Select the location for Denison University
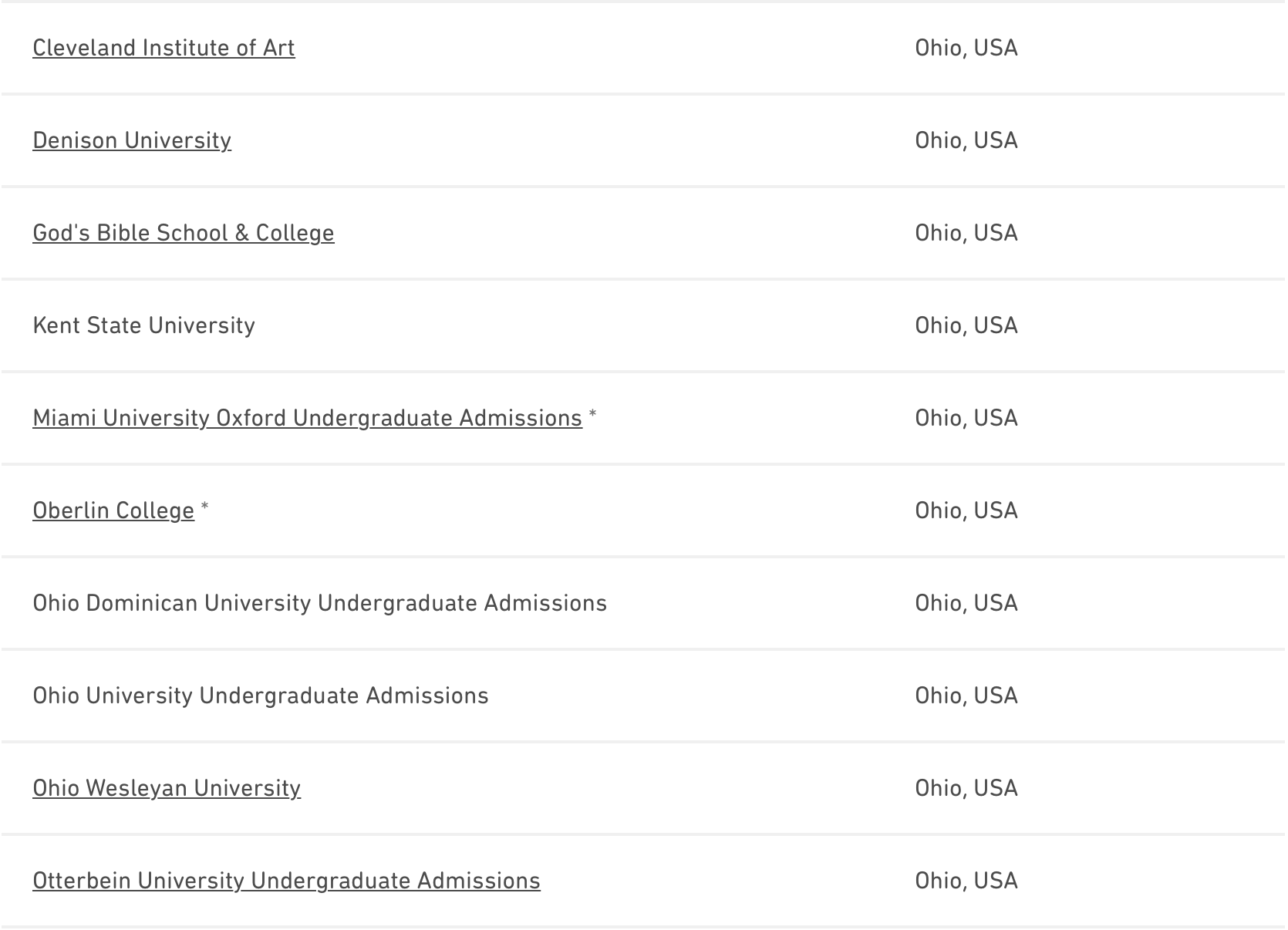This screenshot has width=1288, height=930. pyautogui.click(x=966, y=140)
